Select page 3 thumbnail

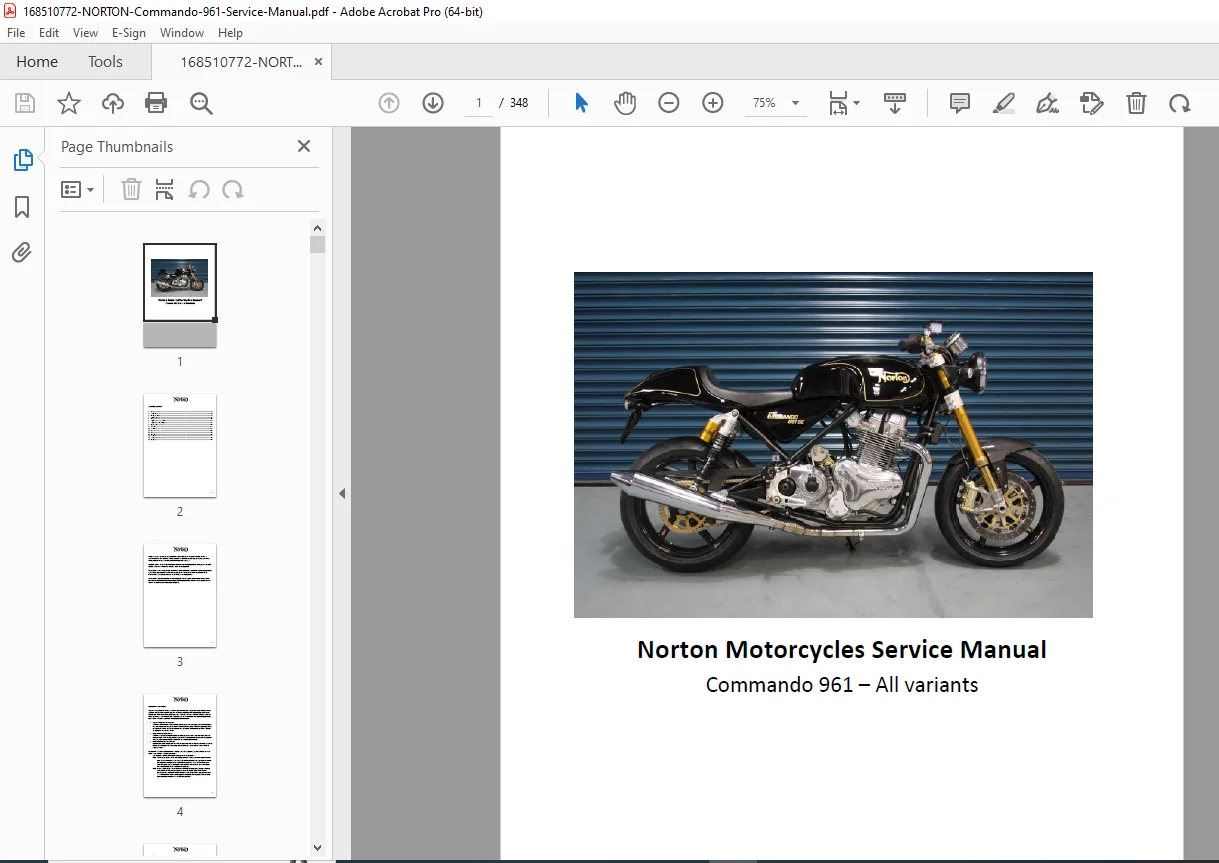point(180,595)
